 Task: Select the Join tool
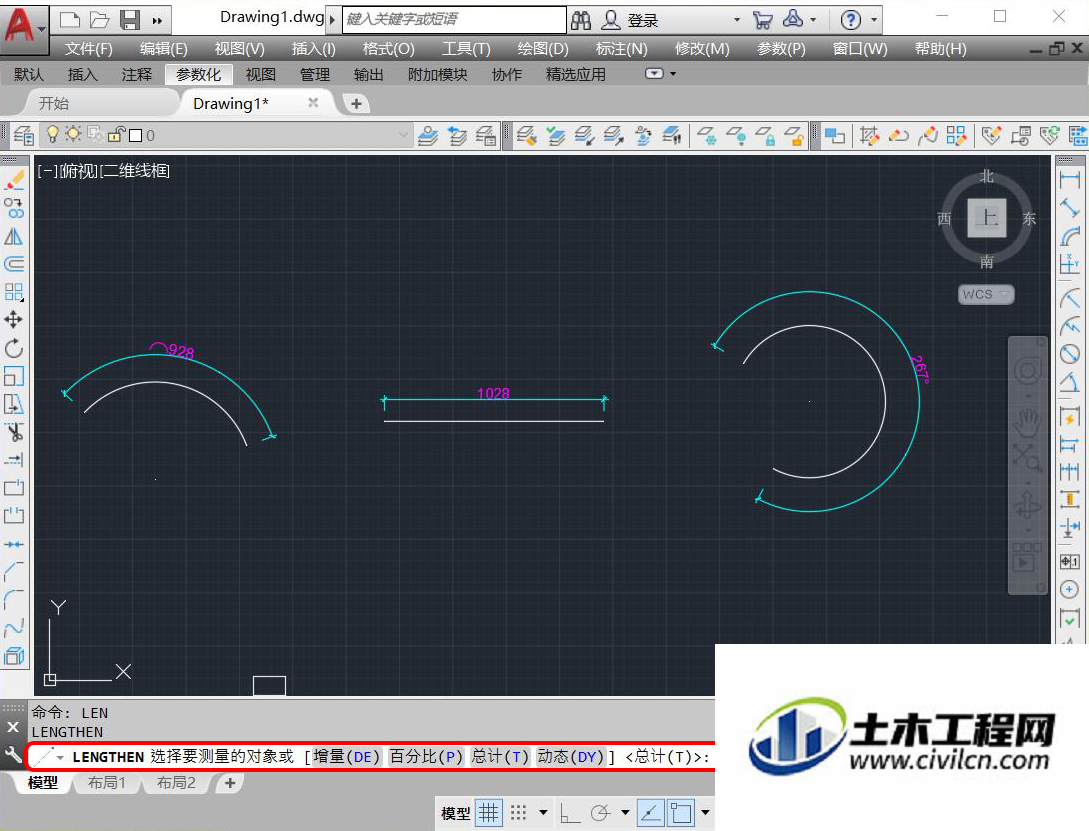click(14, 544)
